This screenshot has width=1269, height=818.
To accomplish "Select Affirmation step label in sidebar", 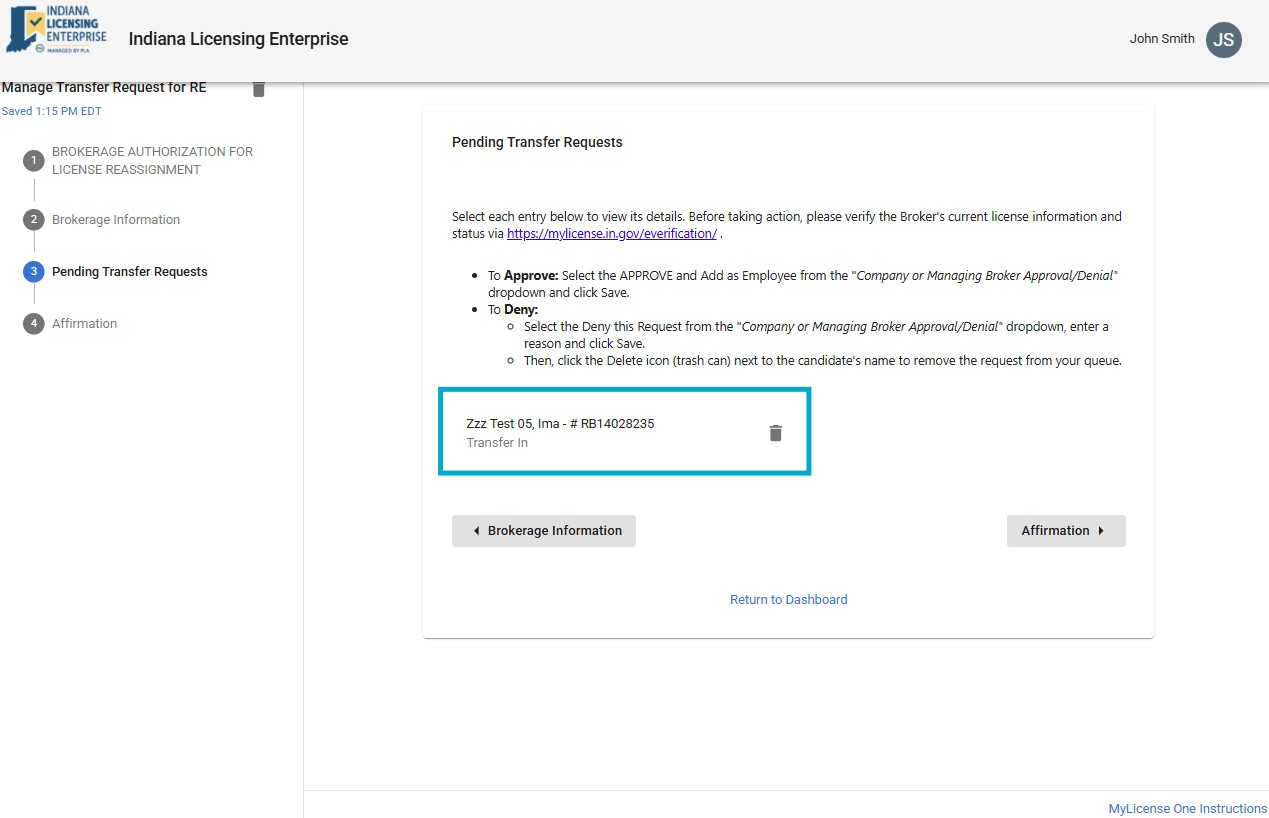I will pos(84,324).
